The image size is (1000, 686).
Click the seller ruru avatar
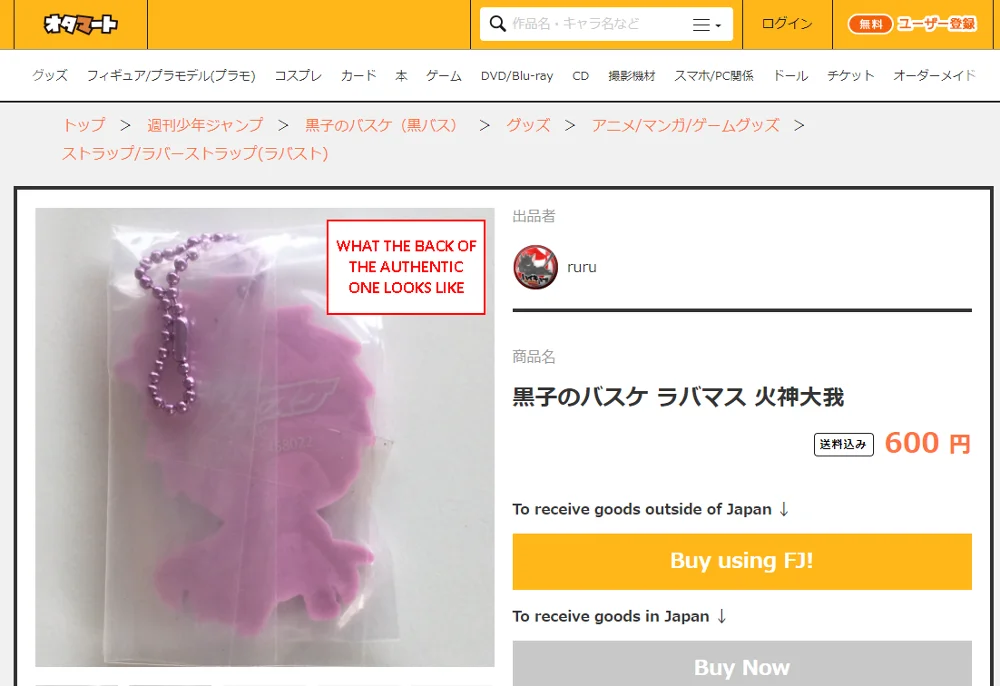click(x=536, y=267)
